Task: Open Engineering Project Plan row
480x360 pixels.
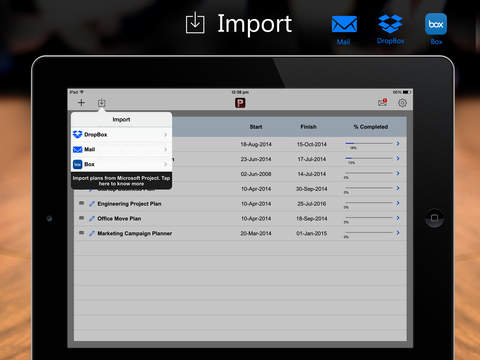Action: pyautogui.click(x=240, y=204)
